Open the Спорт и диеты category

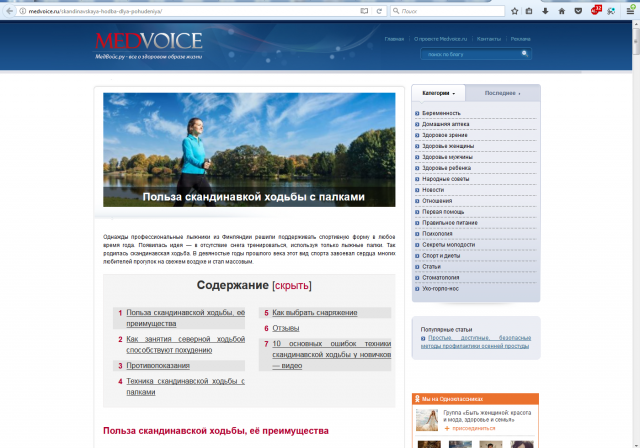click(441, 256)
